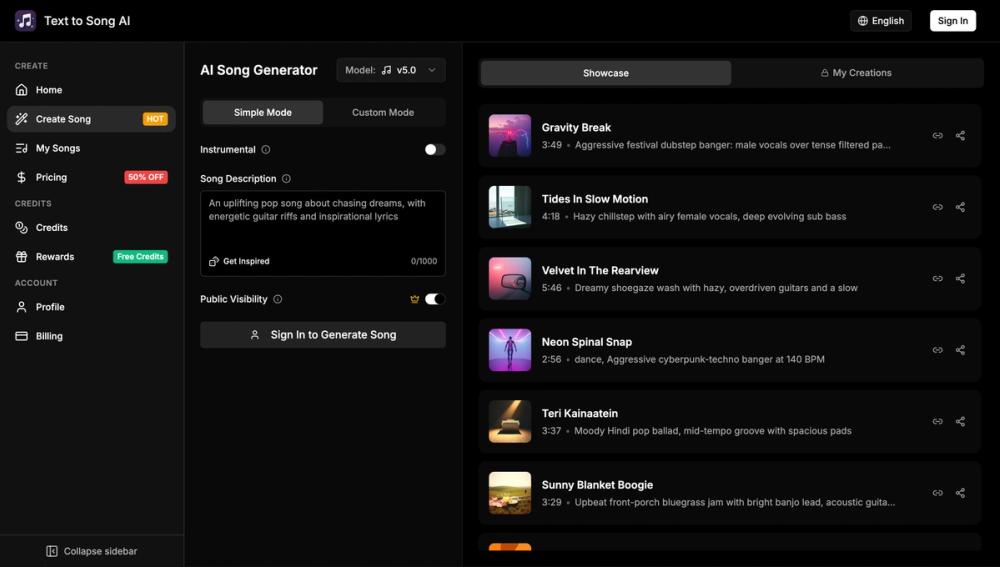Image resolution: width=1000 pixels, height=567 pixels.
Task: Copy link icon for Velvet In The Rearview
Action: pyautogui.click(x=938, y=278)
